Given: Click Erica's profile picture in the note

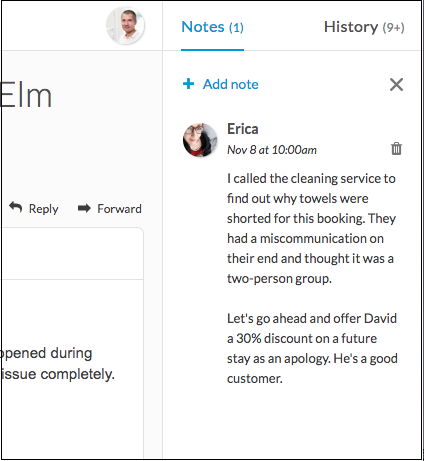Looking at the screenshot, I should (200, 140).
